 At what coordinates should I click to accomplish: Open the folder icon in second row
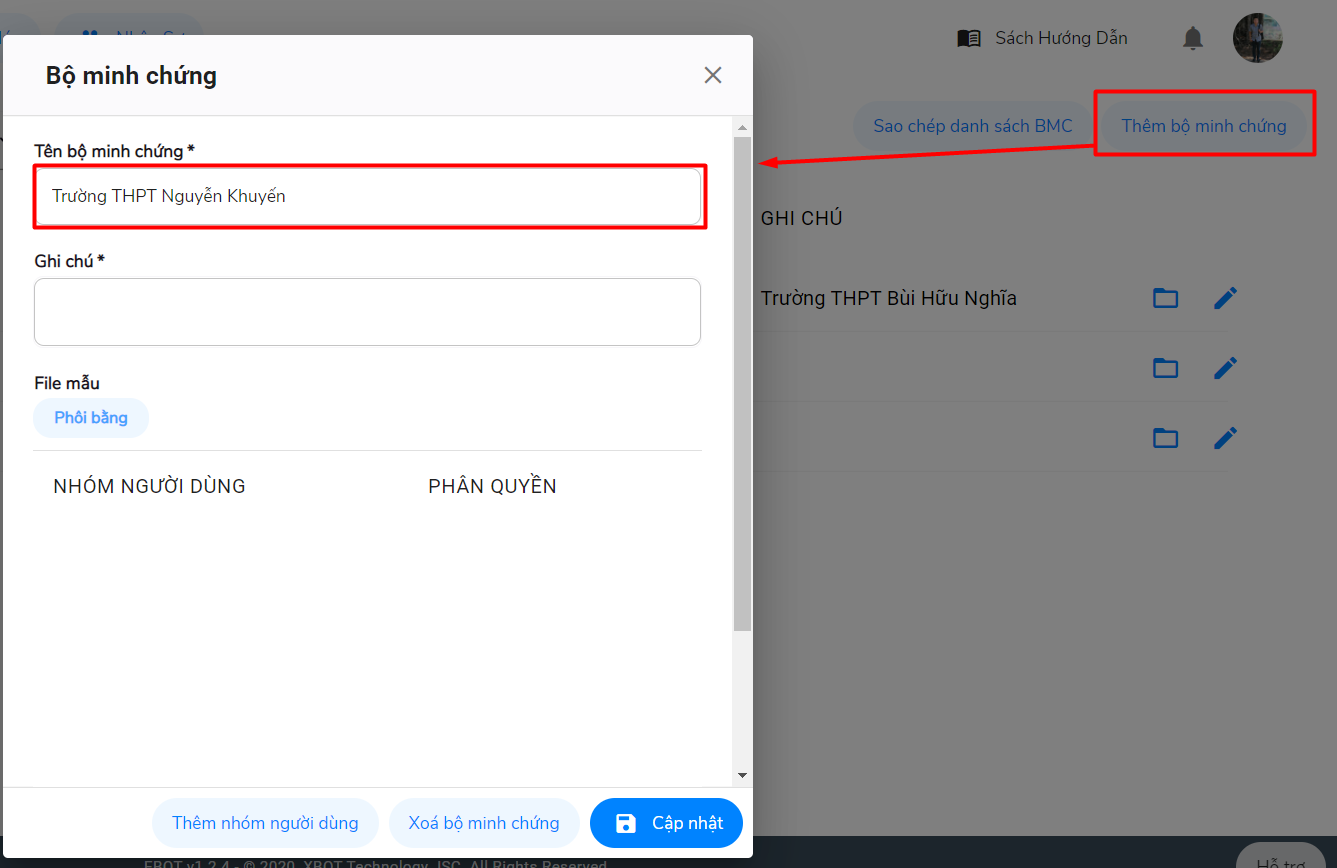pos(1165,368)
